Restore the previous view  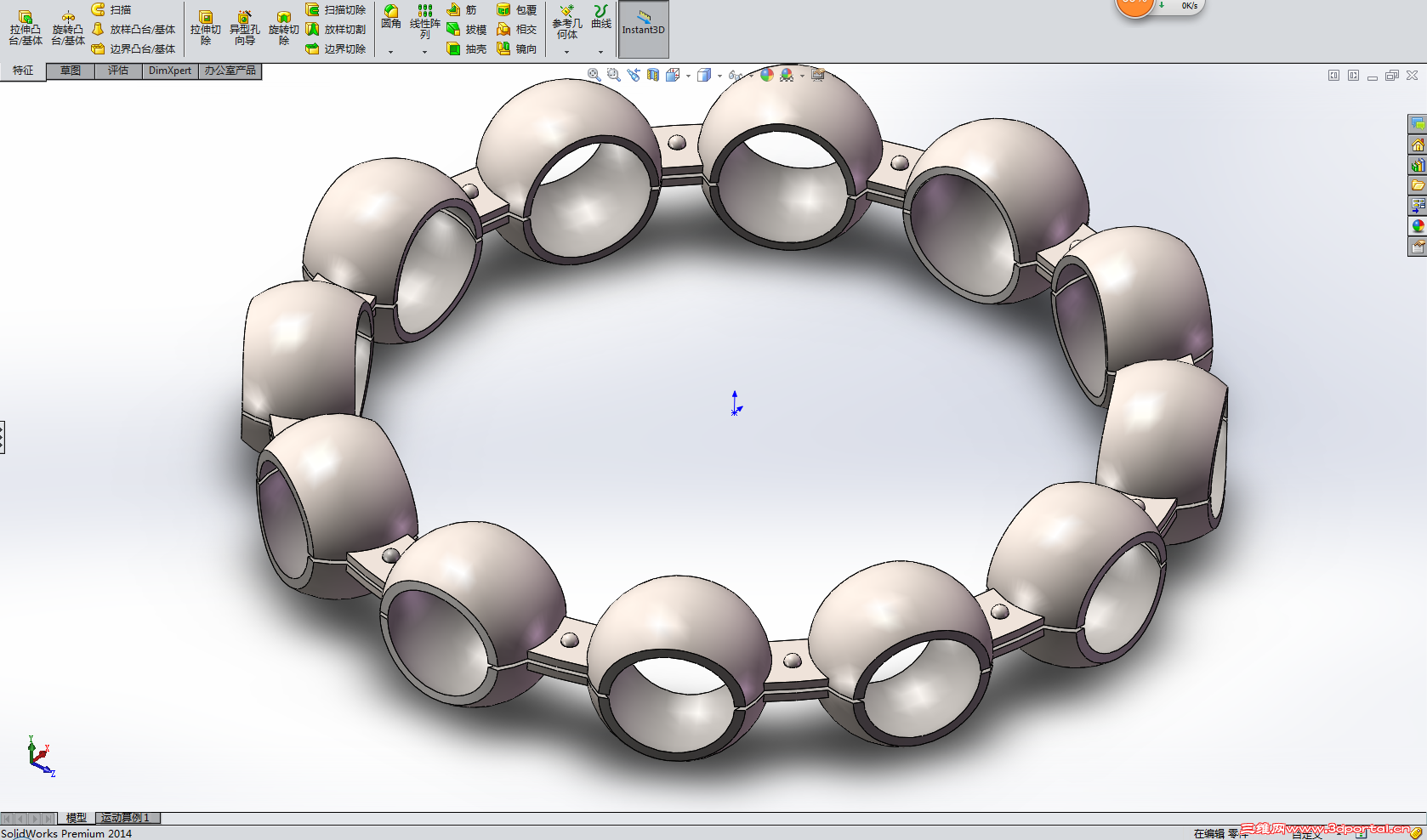click(634, 75)
